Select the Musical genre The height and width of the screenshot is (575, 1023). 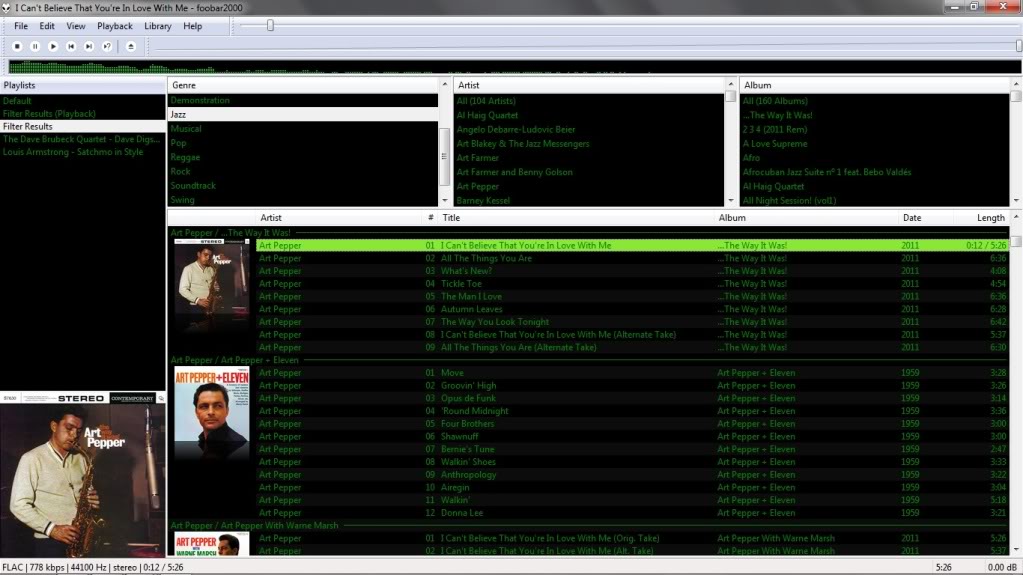coord(303,129)
